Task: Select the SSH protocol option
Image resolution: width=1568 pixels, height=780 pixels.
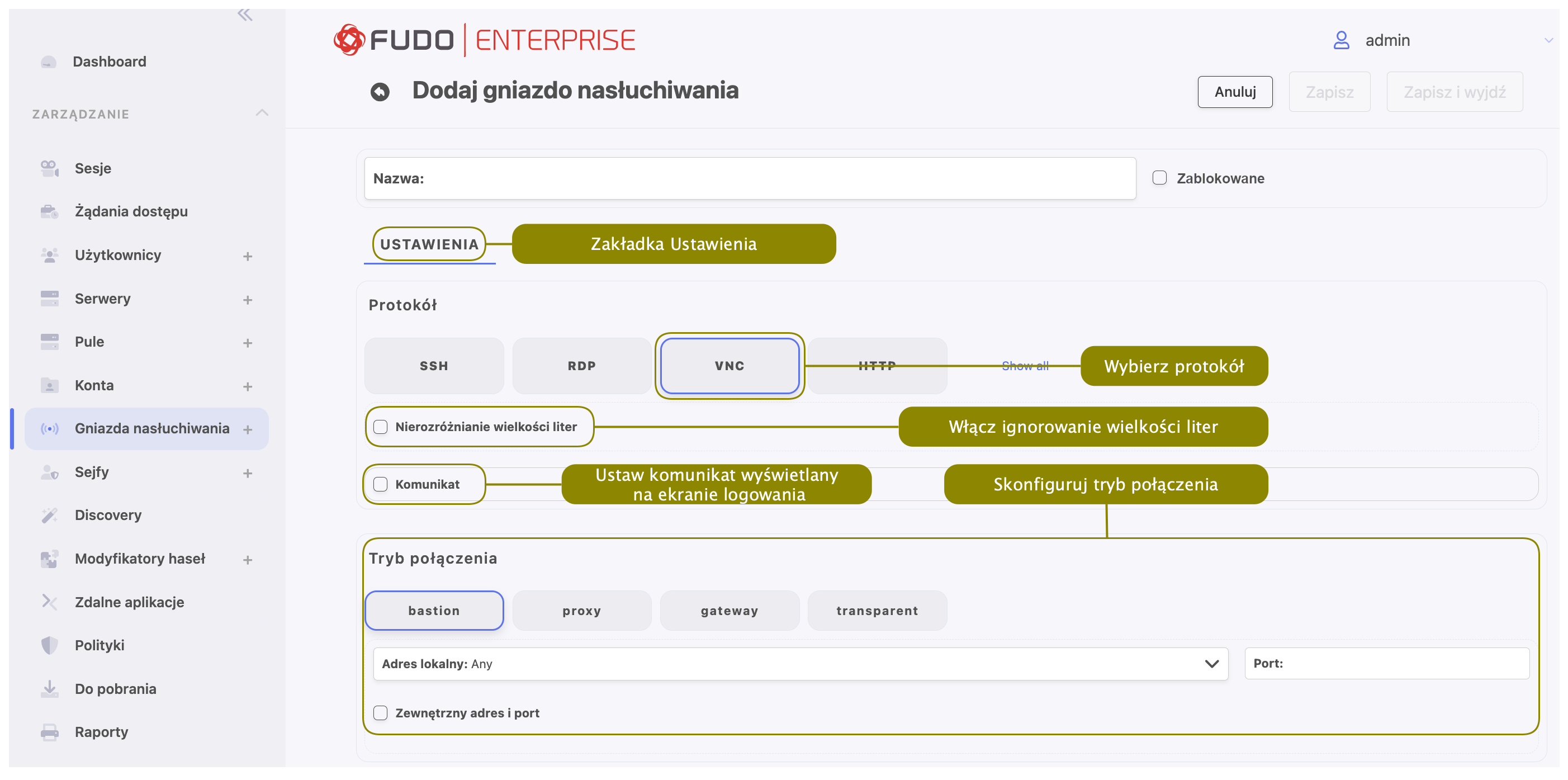Action: pos(434,366)
